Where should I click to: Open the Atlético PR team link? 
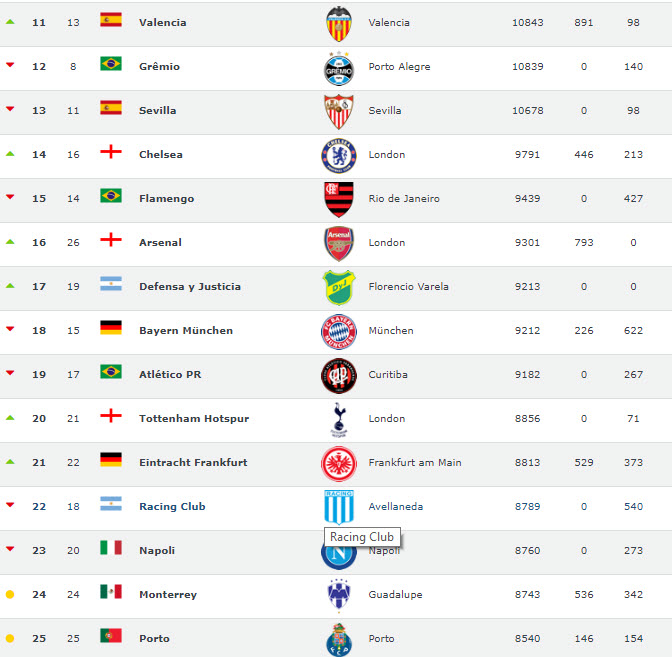tap(172, 375)
